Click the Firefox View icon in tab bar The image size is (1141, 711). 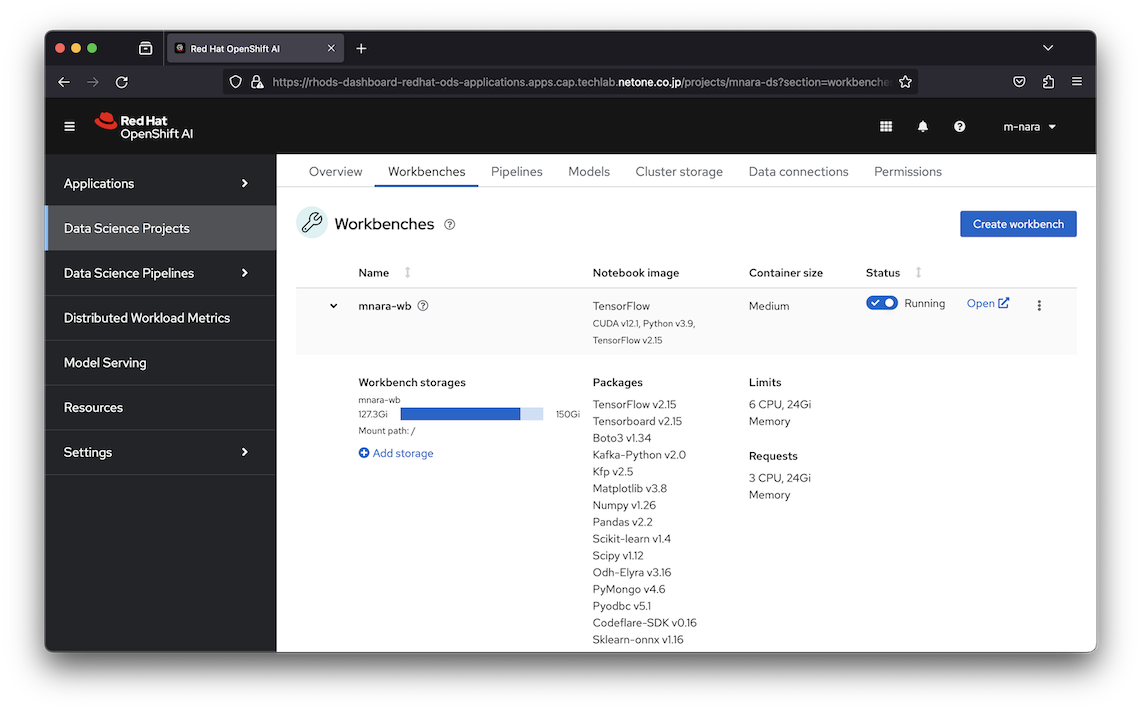click(146, 48)
